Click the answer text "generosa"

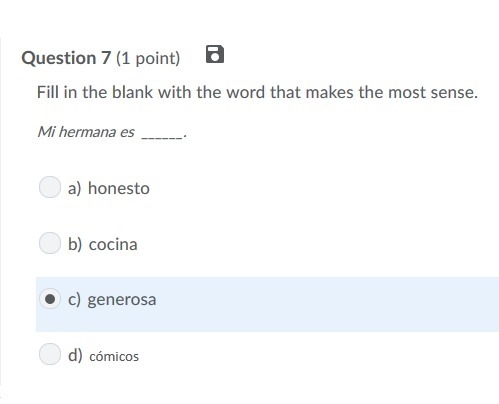click(x=122, y=300)
